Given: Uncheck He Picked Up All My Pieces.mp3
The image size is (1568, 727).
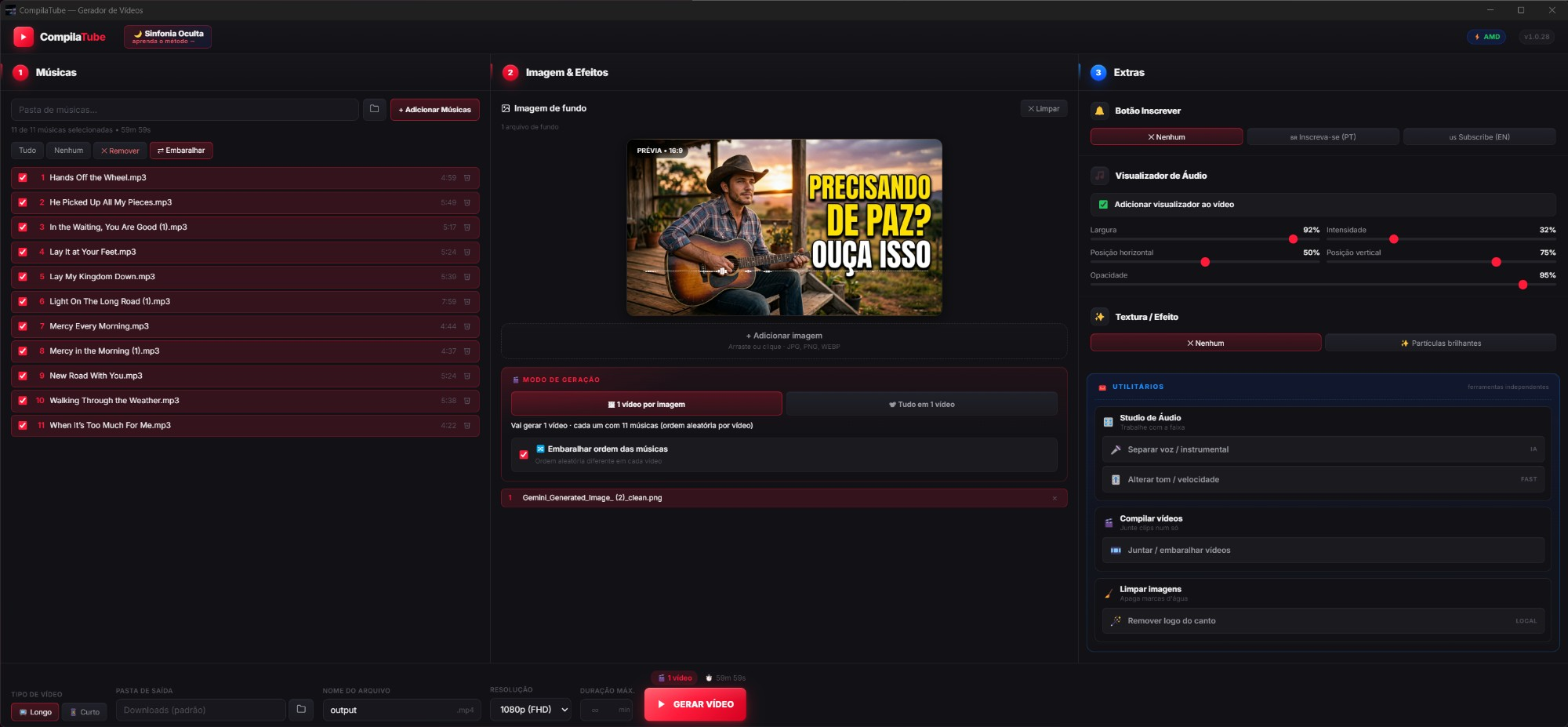Looking at the screenshot, I should click(23, 202).
